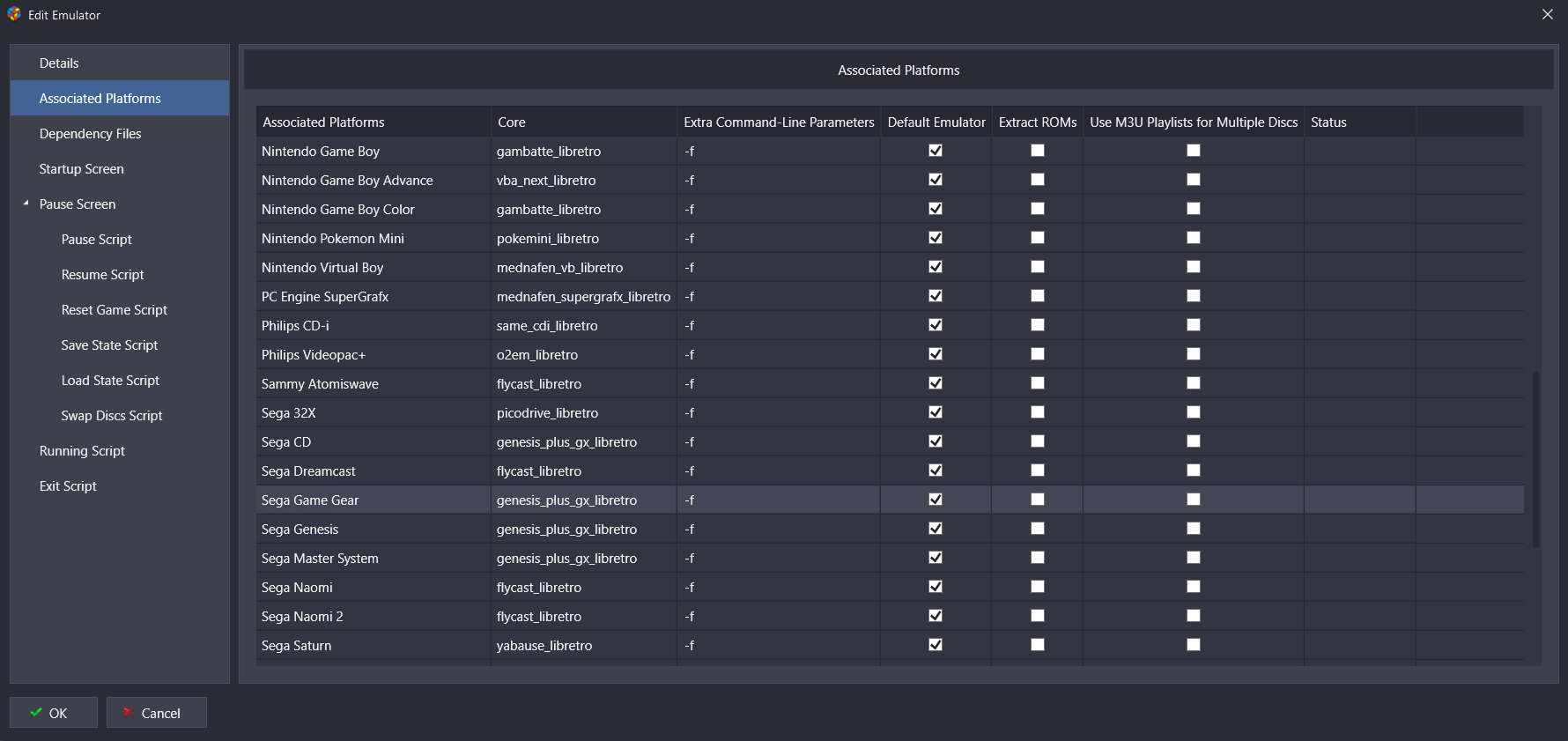This screenshot has height=741, width=1568.
Task: Click the Default Emulator column header
Action: [936, 122]
